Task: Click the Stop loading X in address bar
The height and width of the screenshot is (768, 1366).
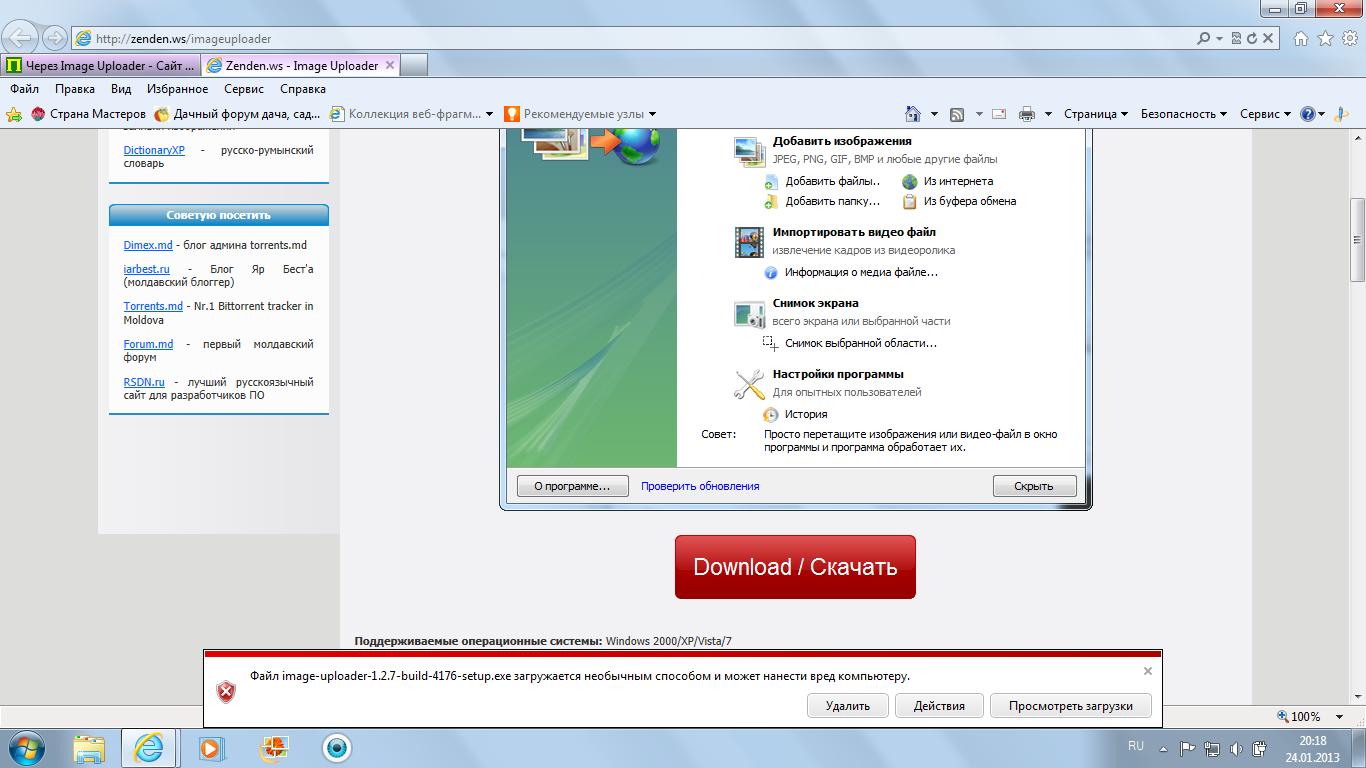Action: [1268, 38]
